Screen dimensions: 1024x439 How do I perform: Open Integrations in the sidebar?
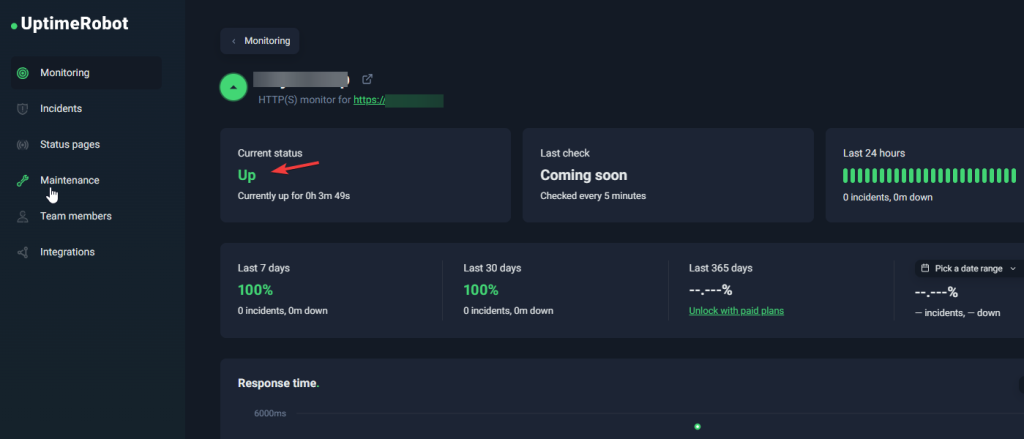[x=86, y=252]
